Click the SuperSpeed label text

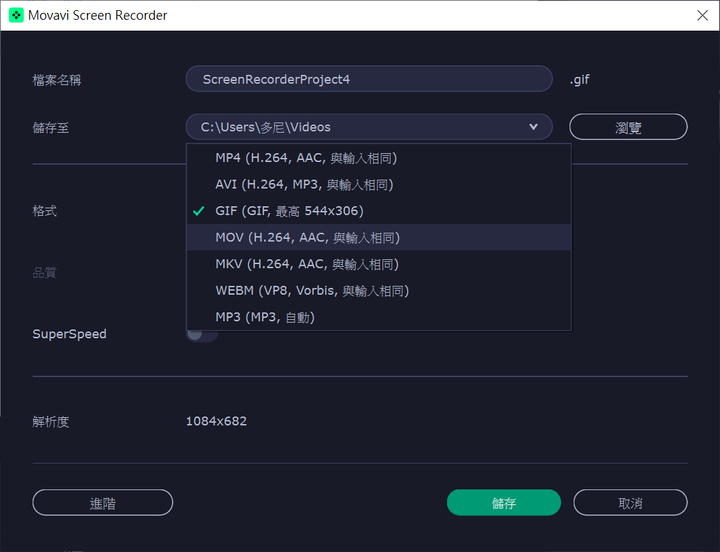pyautogui.click(x=69, y=334)
